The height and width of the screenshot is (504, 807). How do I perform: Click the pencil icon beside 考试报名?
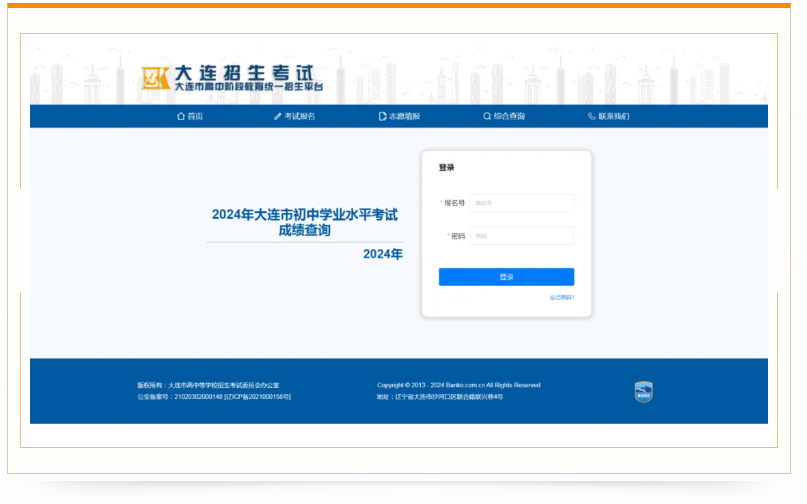278,117
